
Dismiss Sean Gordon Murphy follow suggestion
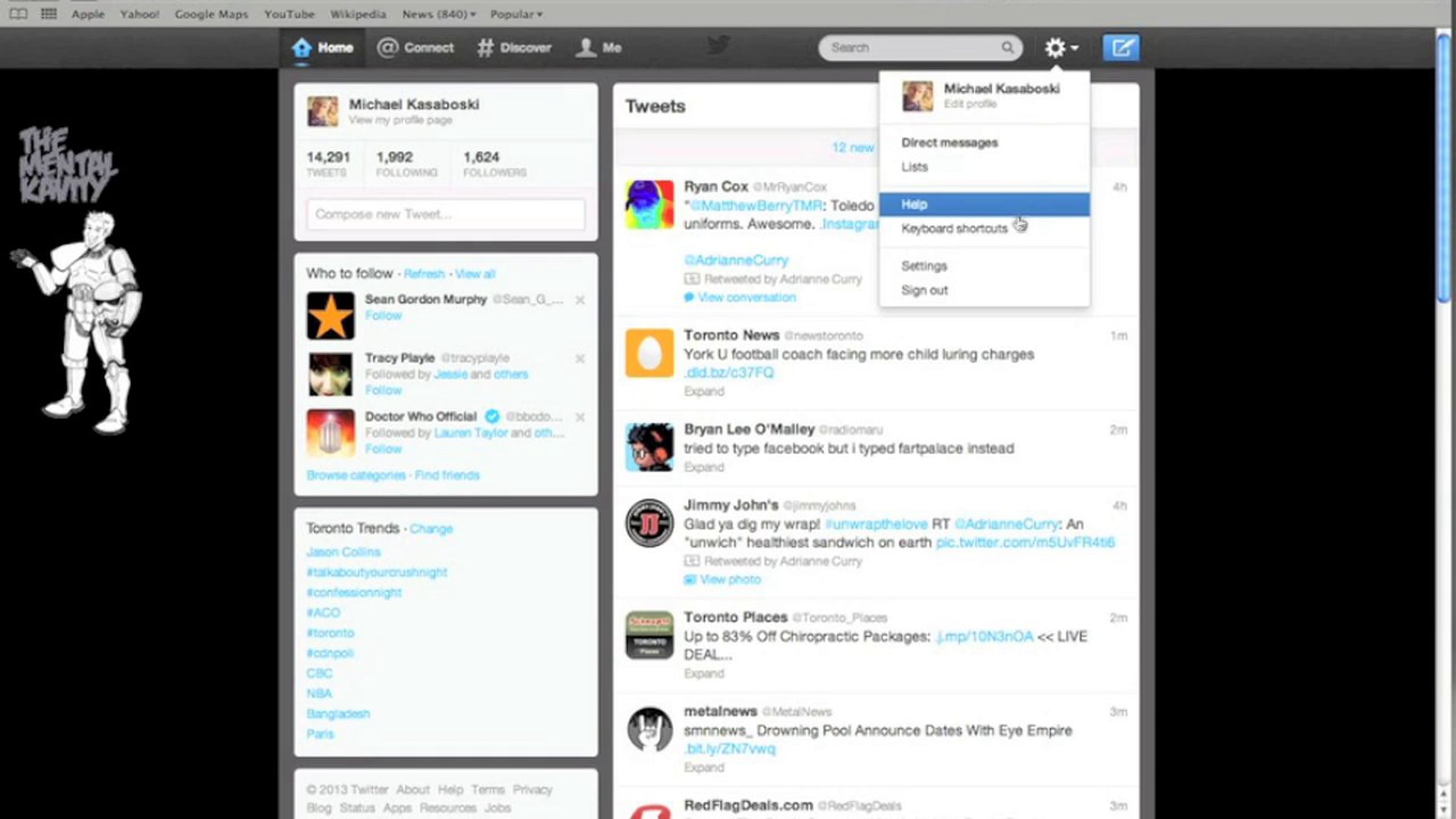pos(580,300)
